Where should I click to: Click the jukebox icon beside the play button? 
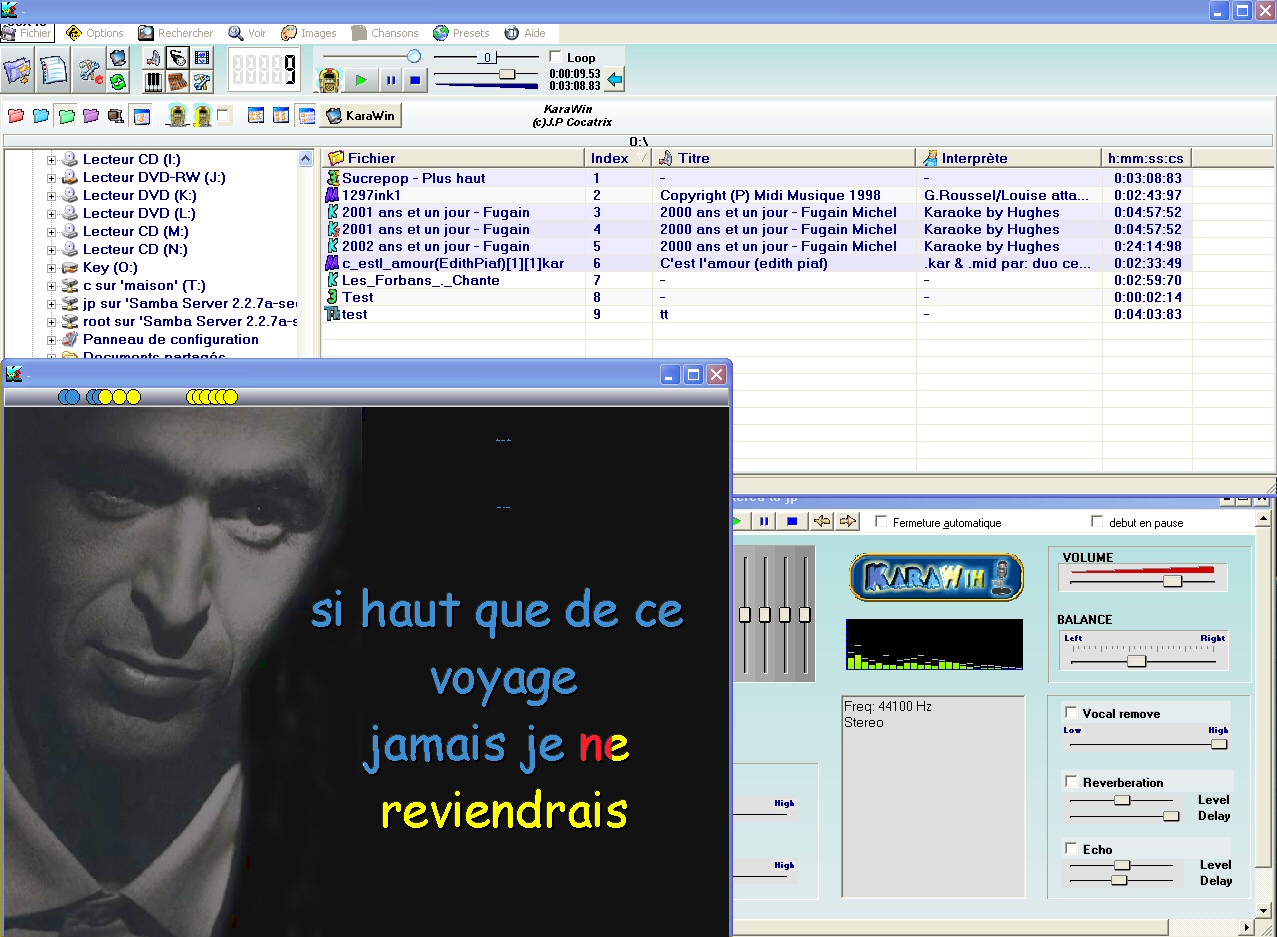click(x=329, y=79)
